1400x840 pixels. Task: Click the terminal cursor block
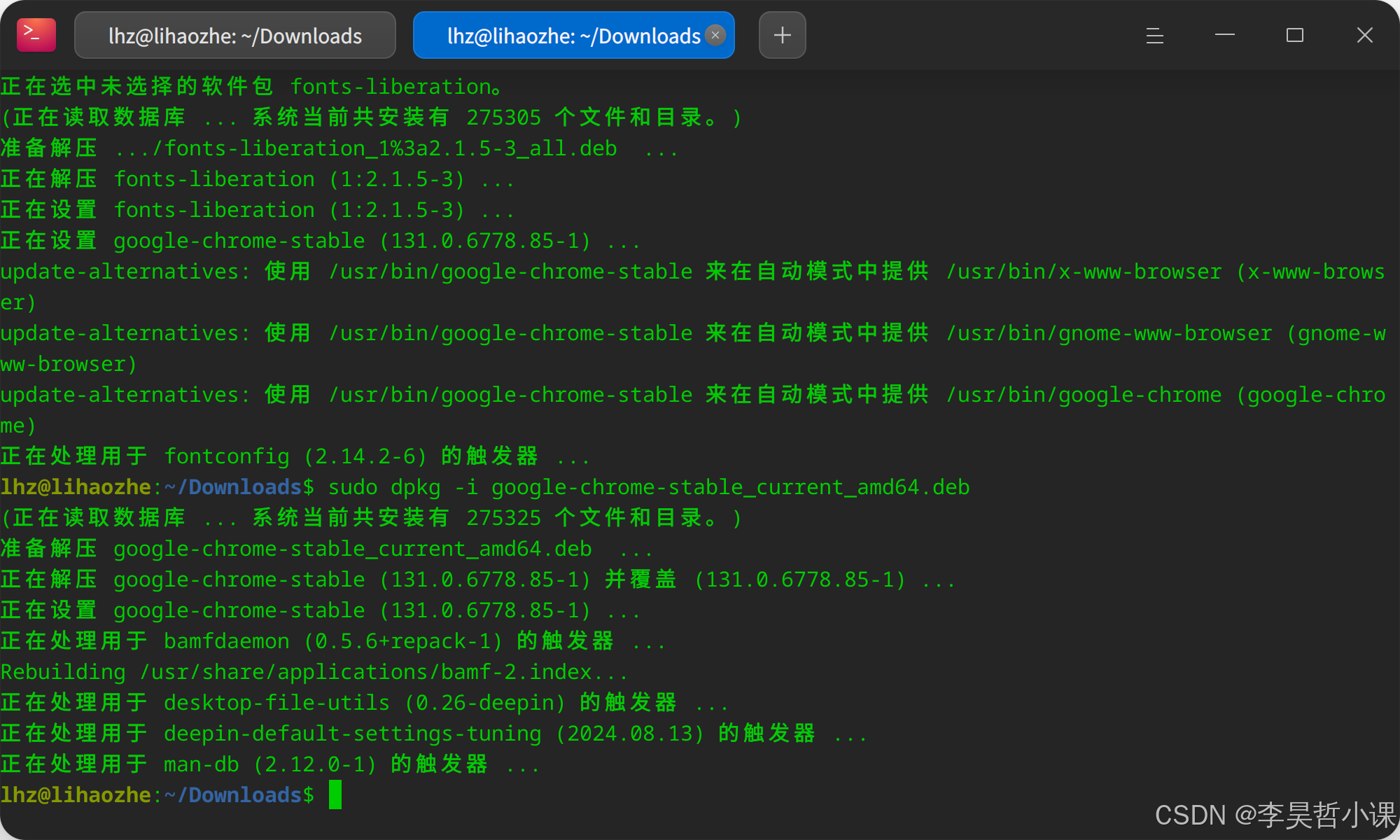coord(335,794)
